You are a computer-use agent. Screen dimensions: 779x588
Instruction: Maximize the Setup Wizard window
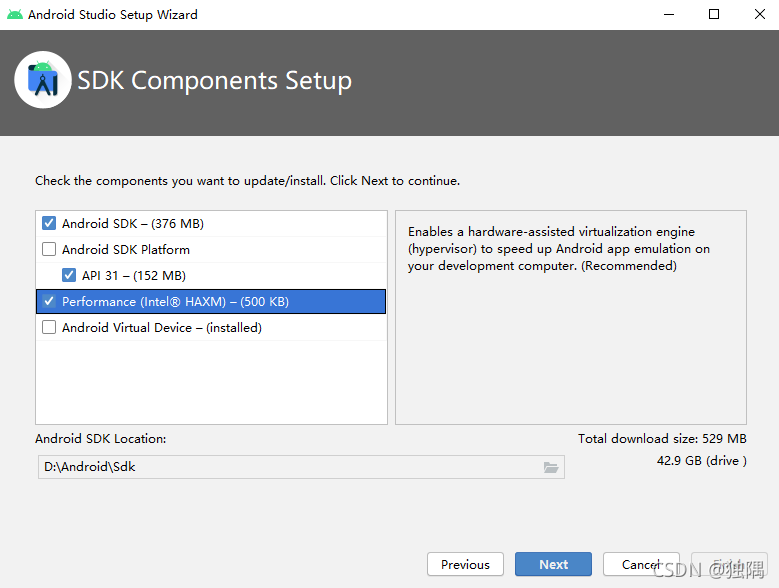point(713,14)
